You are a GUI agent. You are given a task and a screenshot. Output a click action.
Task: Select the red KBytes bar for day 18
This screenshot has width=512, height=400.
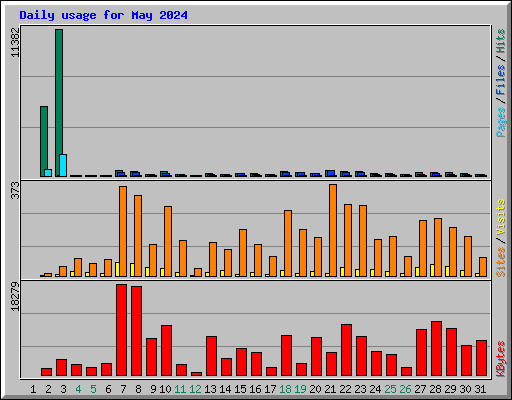click(286, 355)
